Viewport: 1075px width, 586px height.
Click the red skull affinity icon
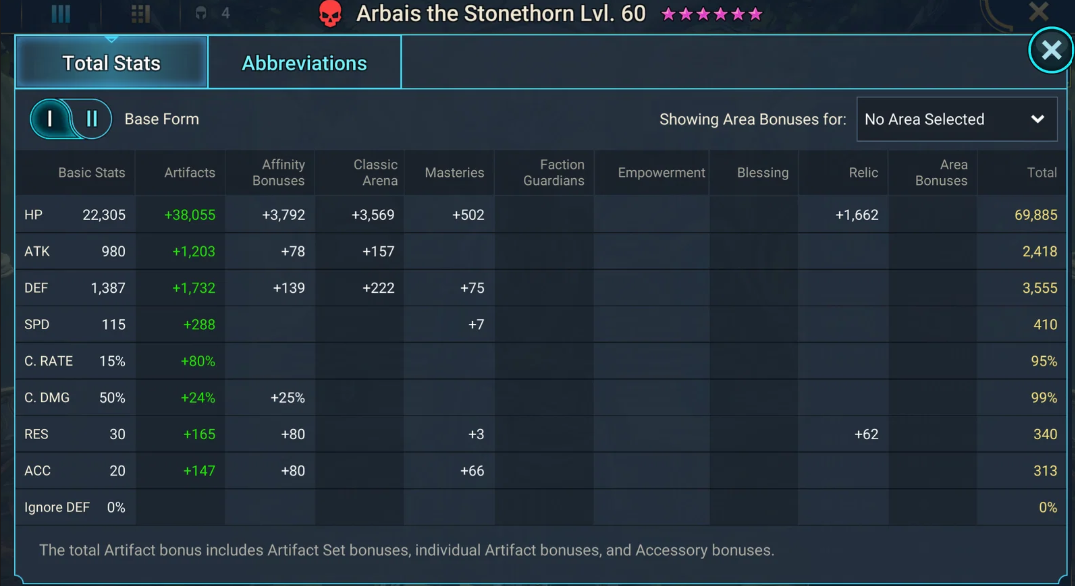[x=330, y=14]
